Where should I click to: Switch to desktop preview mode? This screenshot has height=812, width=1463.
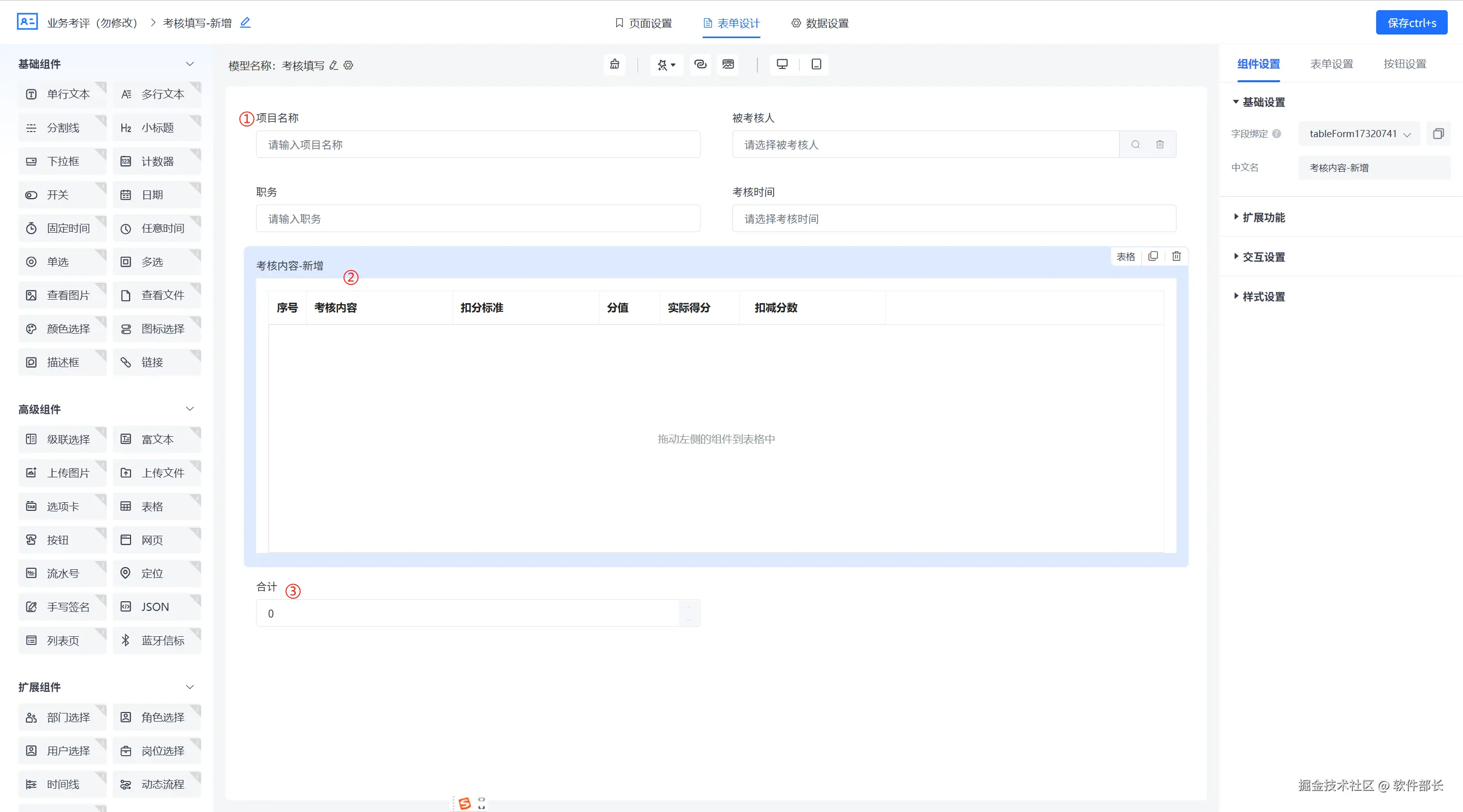coord(782,64)
